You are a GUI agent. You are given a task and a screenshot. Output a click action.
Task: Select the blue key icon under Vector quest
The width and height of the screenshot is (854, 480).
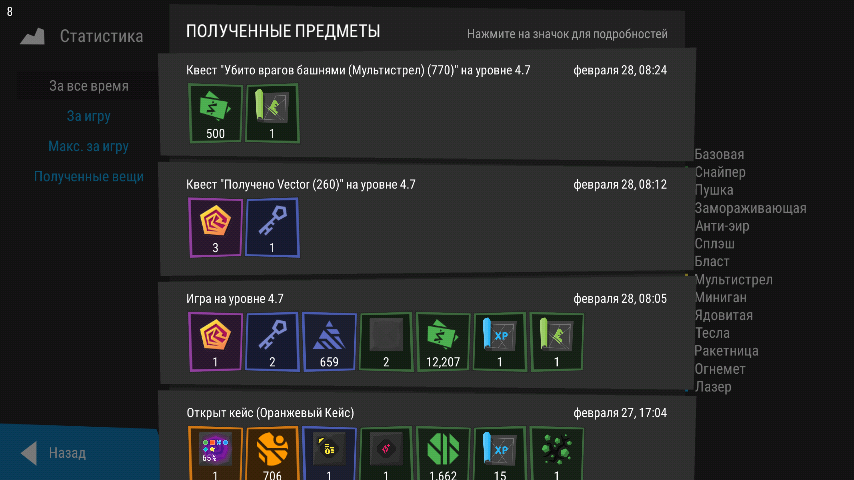click(272, 228)
